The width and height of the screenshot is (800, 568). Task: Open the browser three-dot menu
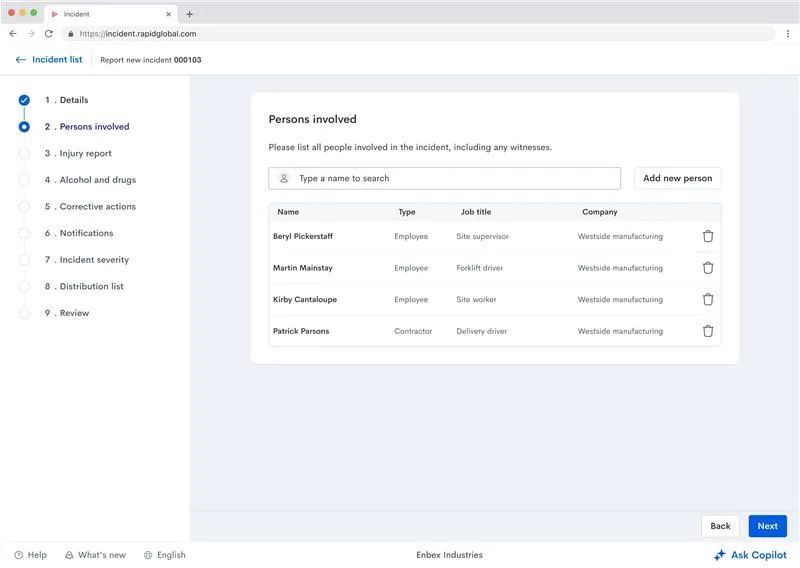coord(788,34)
